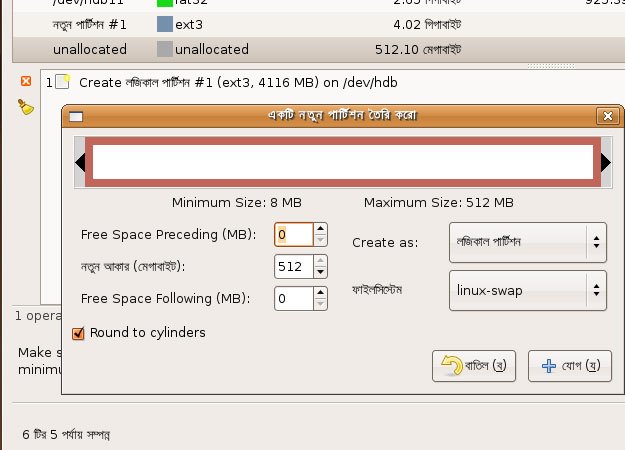Open the Create as partition type dropdown
Image resolution: width=625 pixels, height=450 pixels.
[528, 242]
